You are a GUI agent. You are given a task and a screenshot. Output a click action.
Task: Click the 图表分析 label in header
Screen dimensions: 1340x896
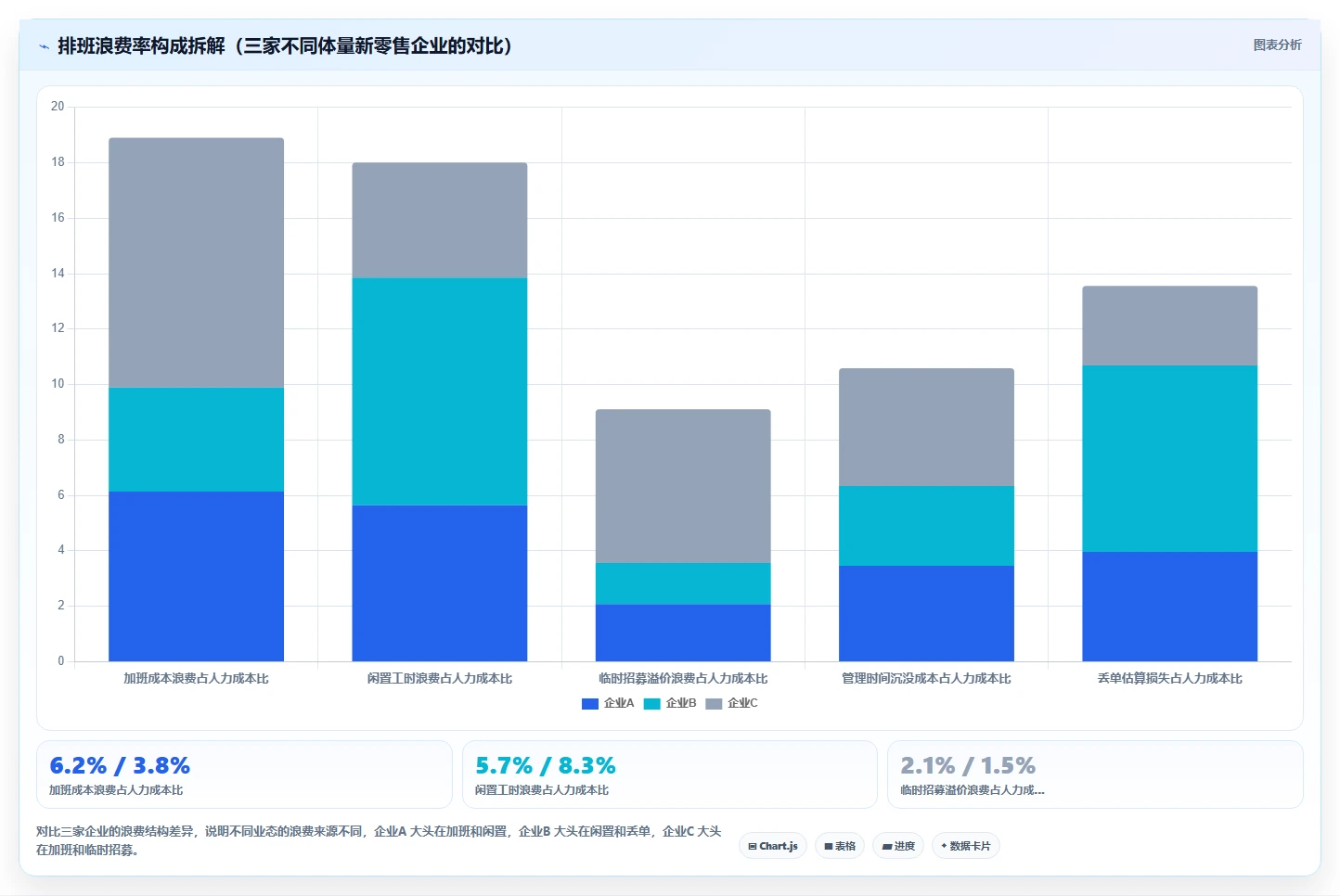(x=1277, y=45)
